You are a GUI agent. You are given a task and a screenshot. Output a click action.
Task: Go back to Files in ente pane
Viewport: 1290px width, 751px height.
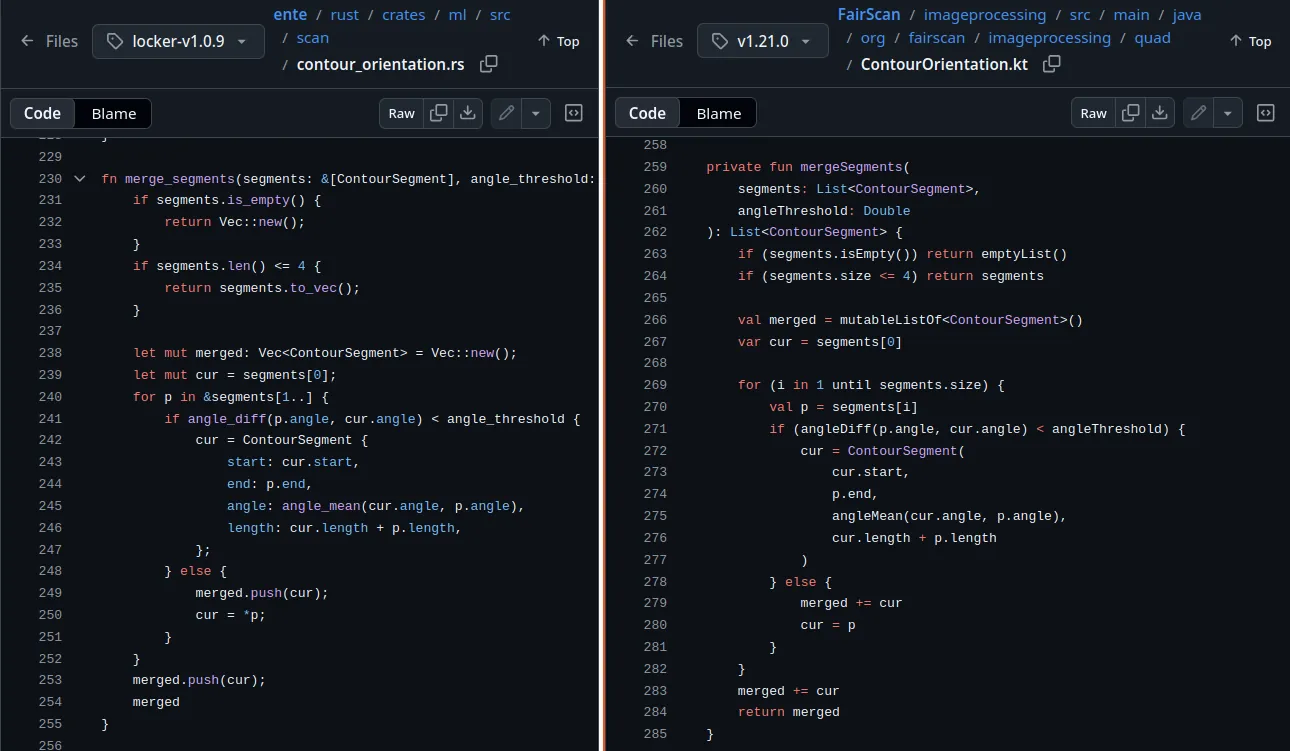pyautogui.click(x=50, y=41)
